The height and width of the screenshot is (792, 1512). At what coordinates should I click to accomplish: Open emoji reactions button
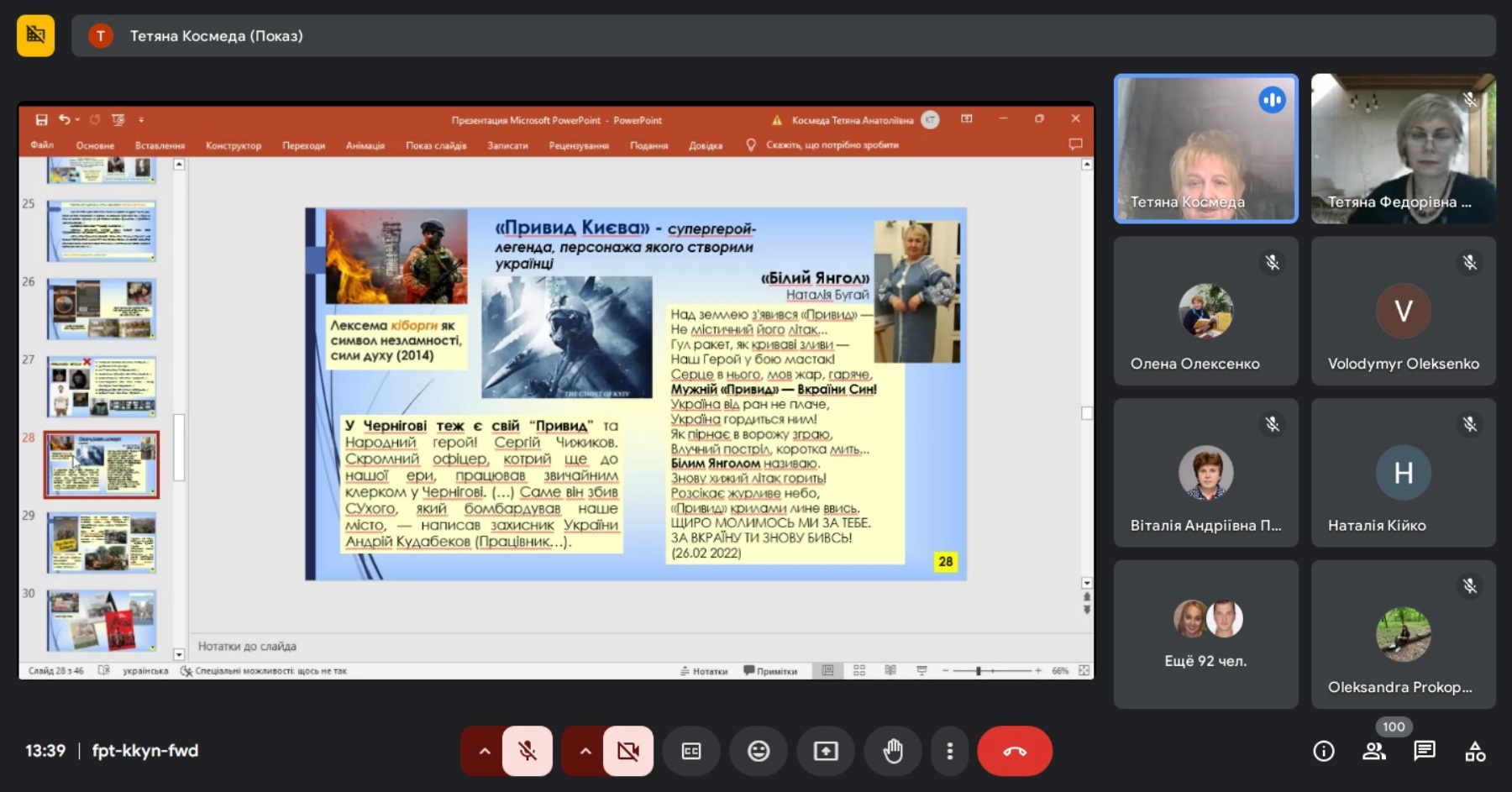click(759, 751)
